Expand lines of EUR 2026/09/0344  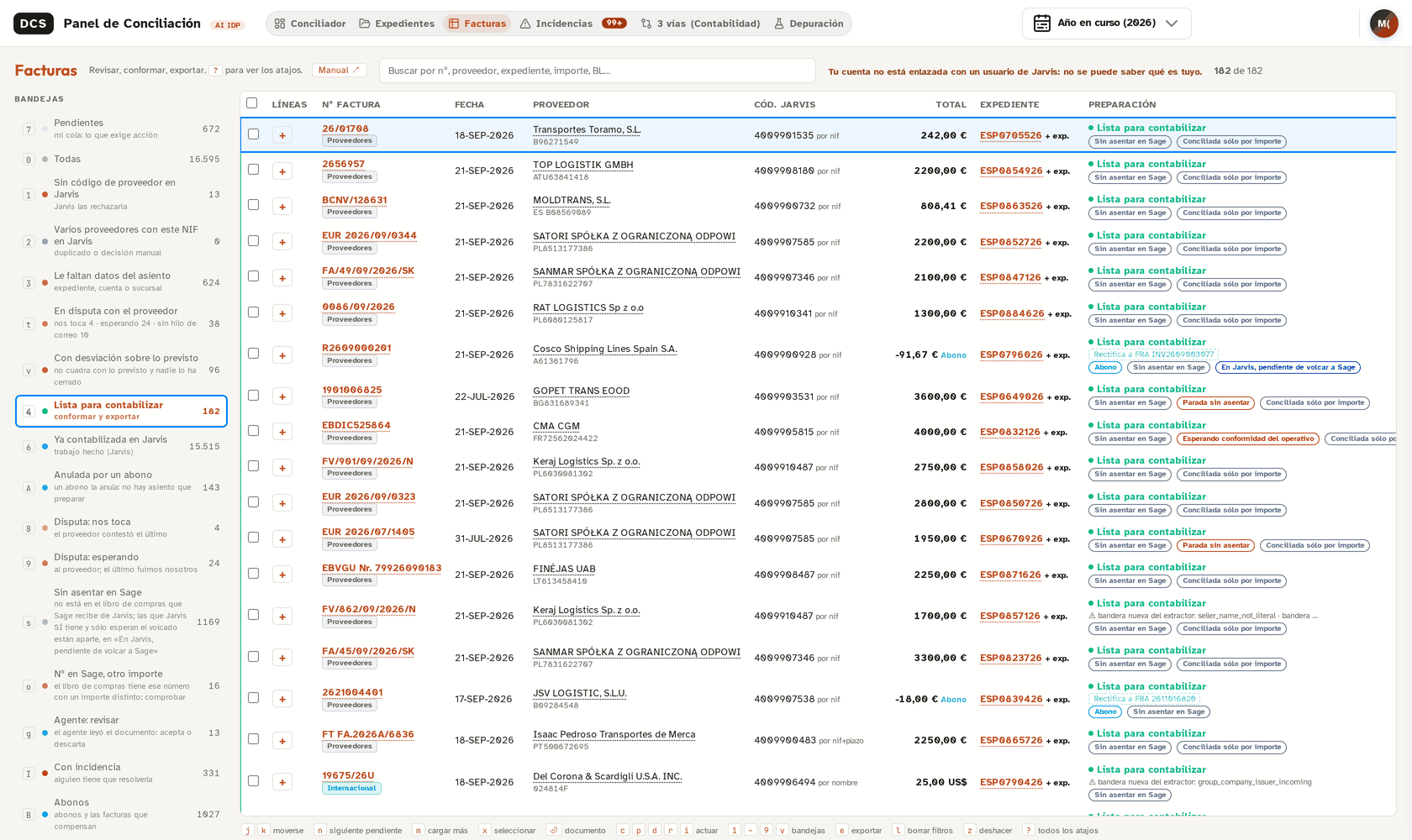[282, 242]
